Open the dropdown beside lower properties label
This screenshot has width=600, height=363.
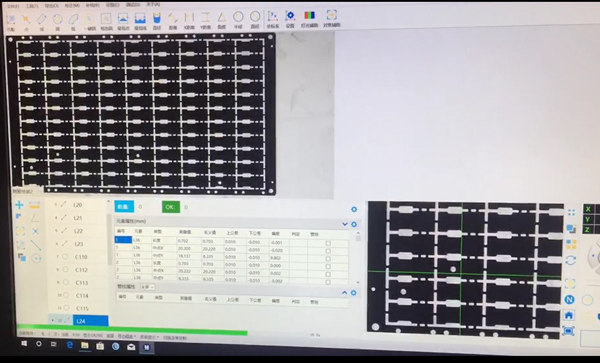pyautogui.click(x=147, y=287)
